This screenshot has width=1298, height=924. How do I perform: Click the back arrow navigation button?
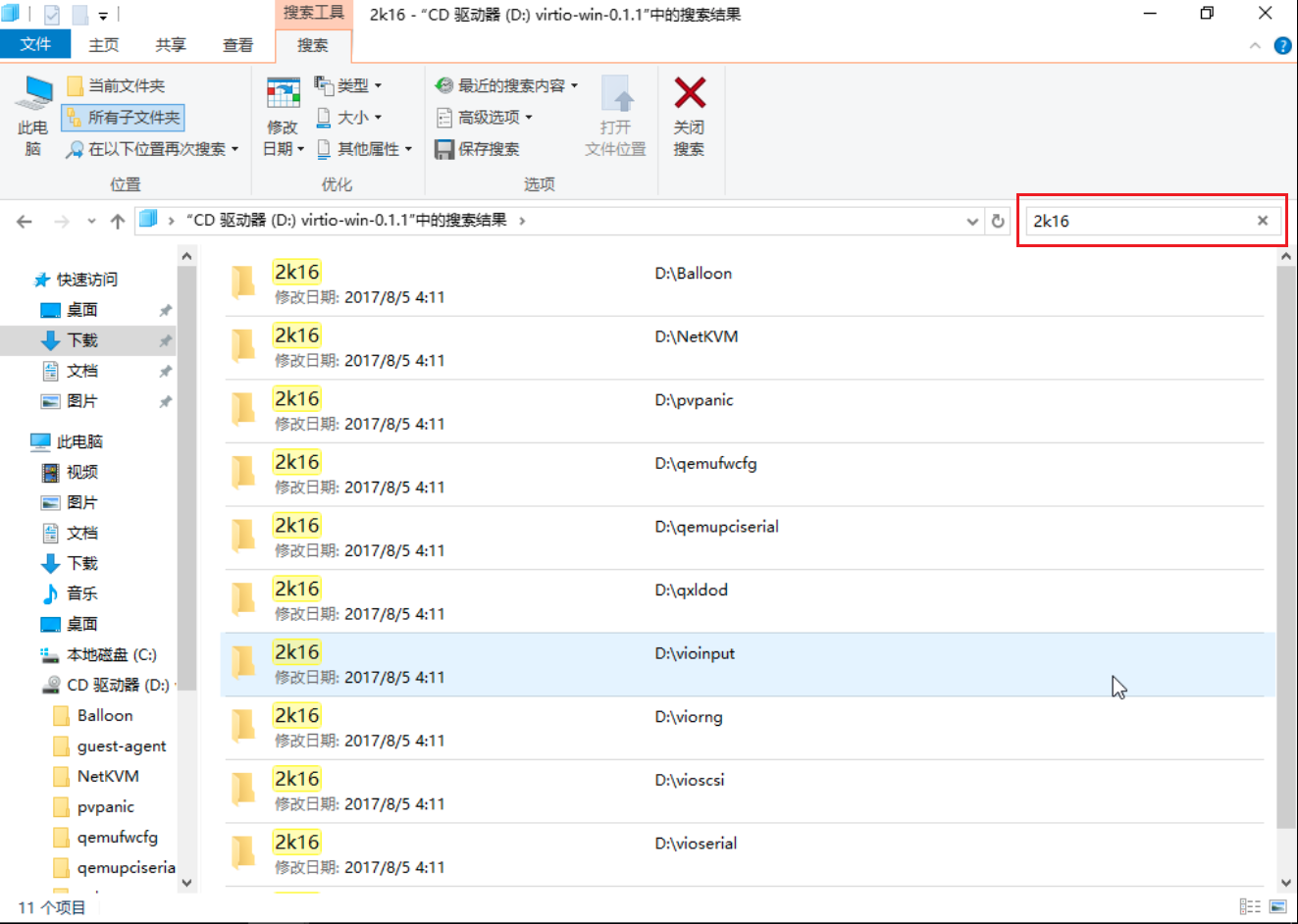tap(25, 221)
